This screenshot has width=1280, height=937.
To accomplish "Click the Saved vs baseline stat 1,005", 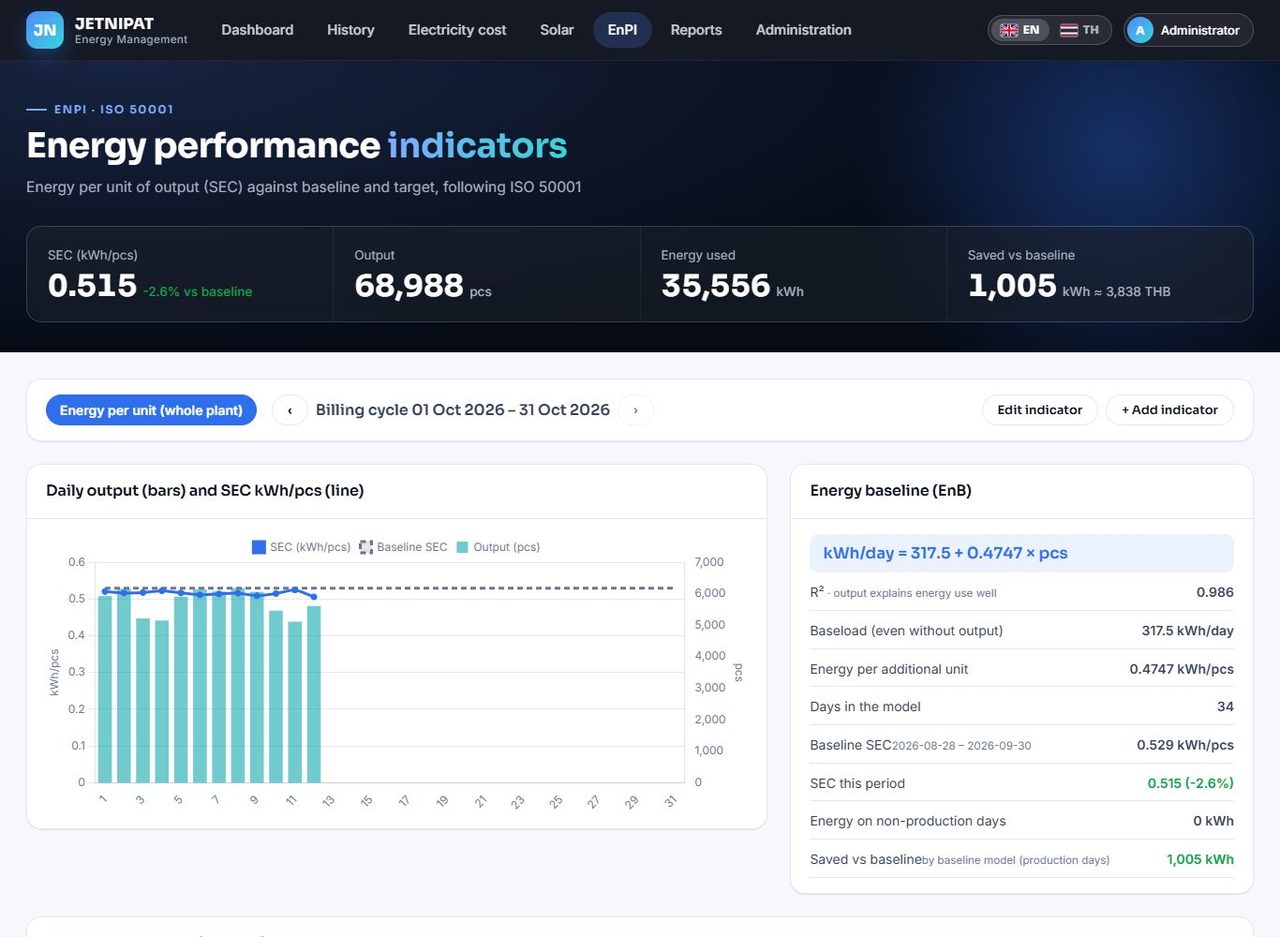I will click(1012, 286).
